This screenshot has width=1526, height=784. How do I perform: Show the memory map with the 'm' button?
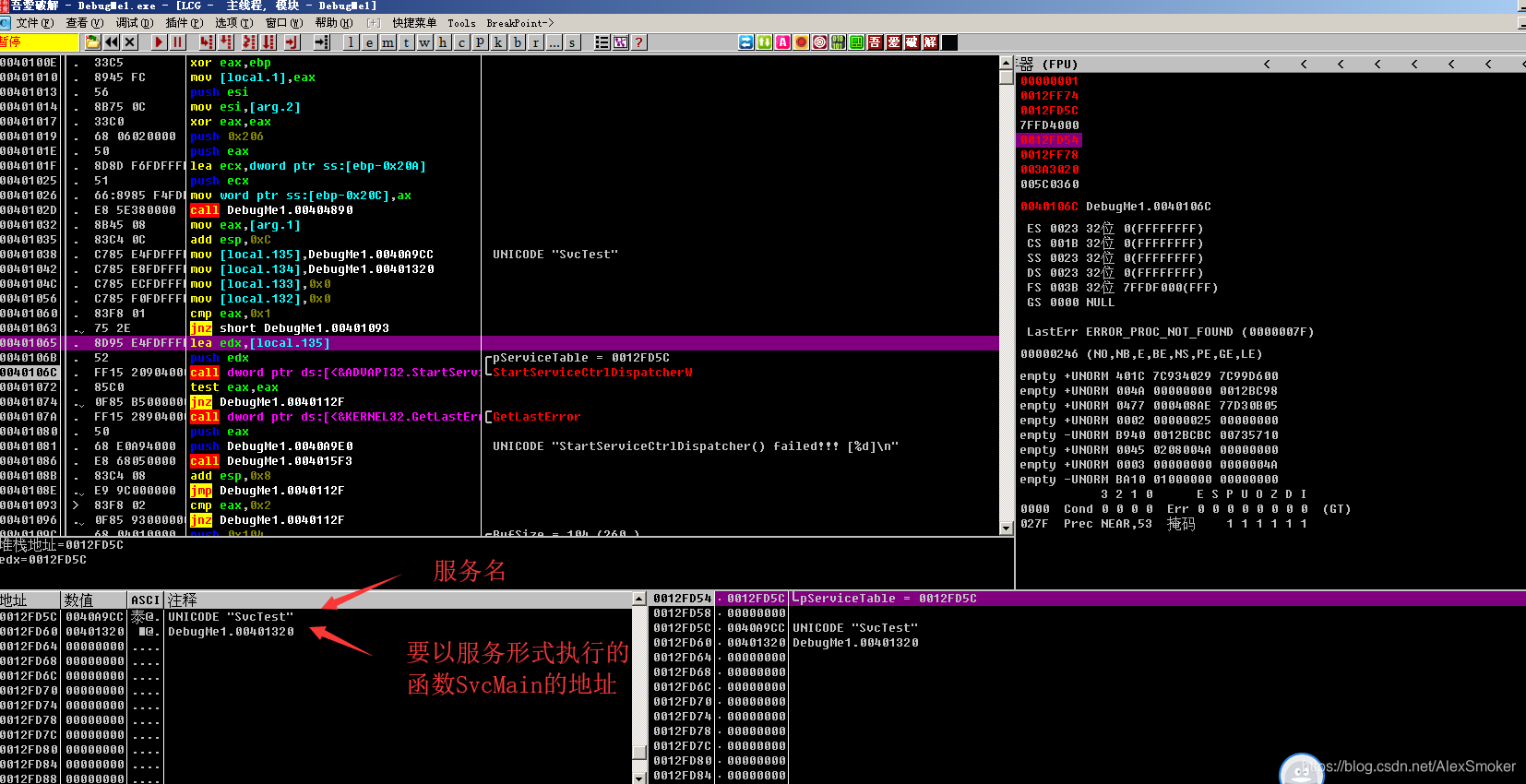click(x=388, y=42)
